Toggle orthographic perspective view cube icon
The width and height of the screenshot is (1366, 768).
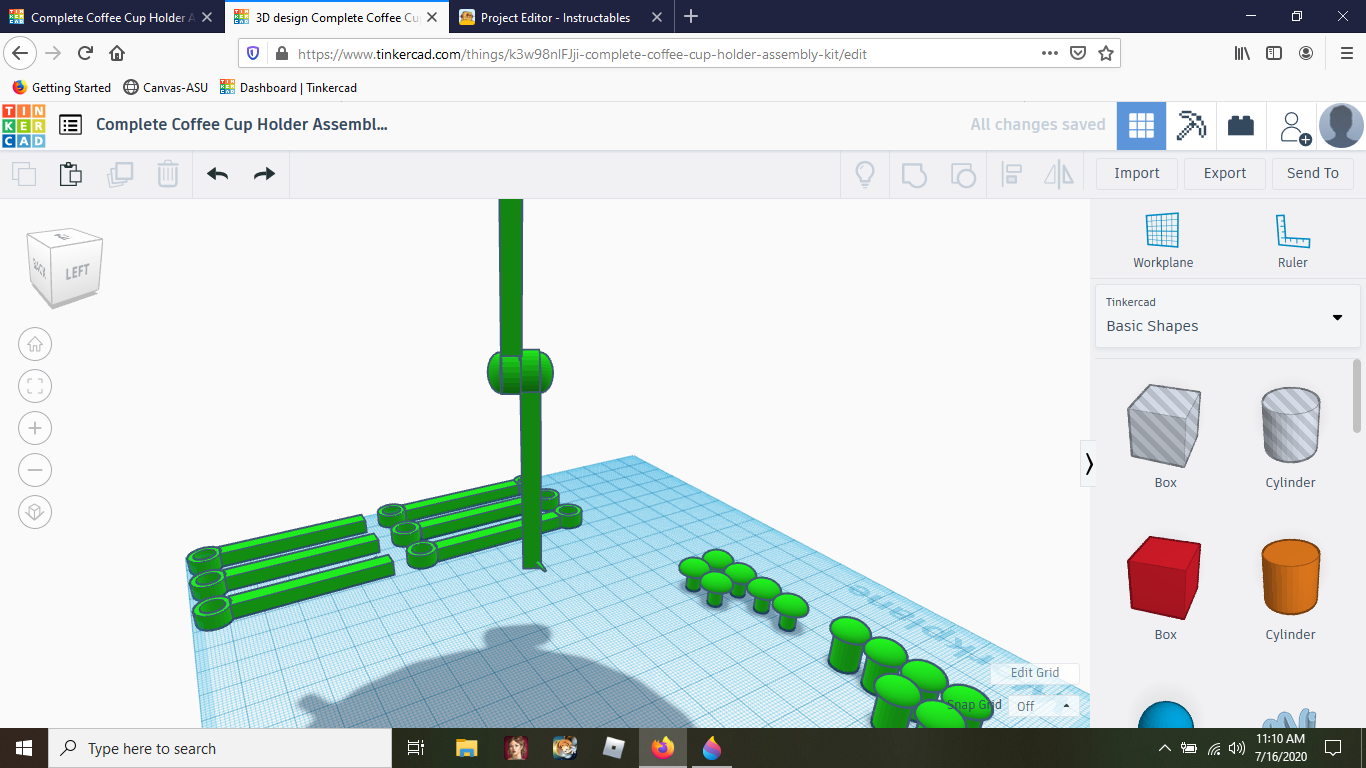pos(35,512)
